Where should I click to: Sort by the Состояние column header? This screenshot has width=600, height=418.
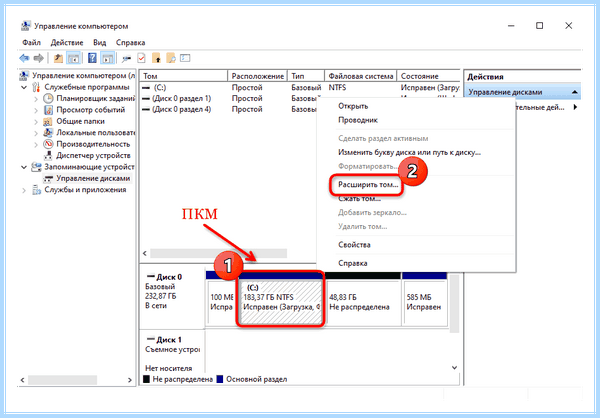429,76
